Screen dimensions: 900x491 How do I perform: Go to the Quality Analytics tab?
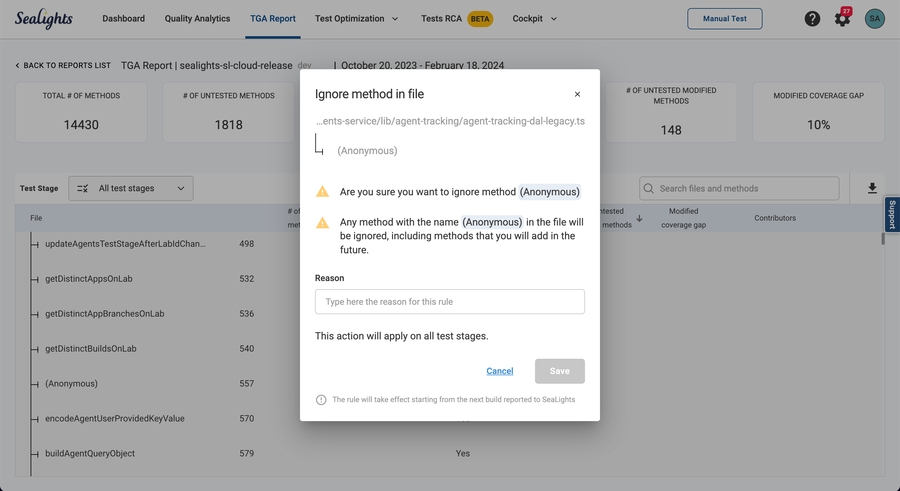pos(197,18)
